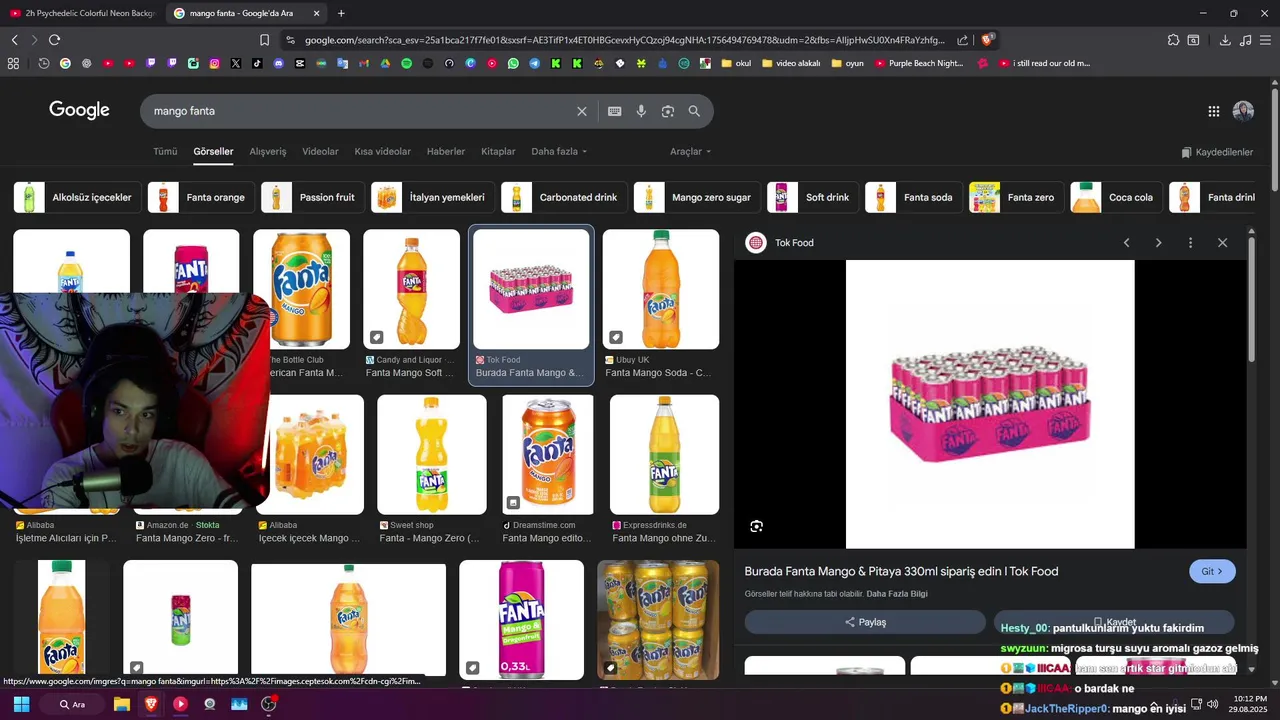Open the Google apps grid icon
This screenshot has height=720, width=1280.
tap(1213, 111)
